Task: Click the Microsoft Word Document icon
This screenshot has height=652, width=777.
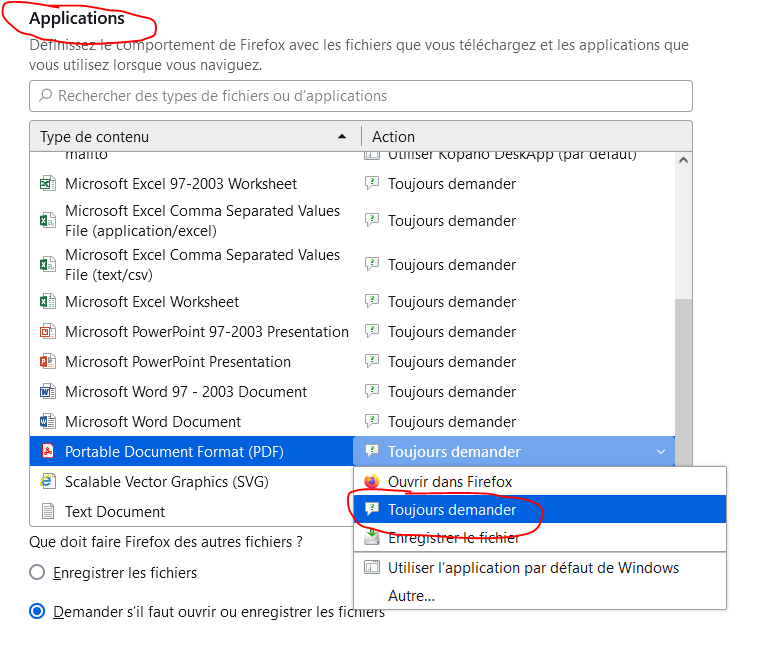Action: click(48, 422)
